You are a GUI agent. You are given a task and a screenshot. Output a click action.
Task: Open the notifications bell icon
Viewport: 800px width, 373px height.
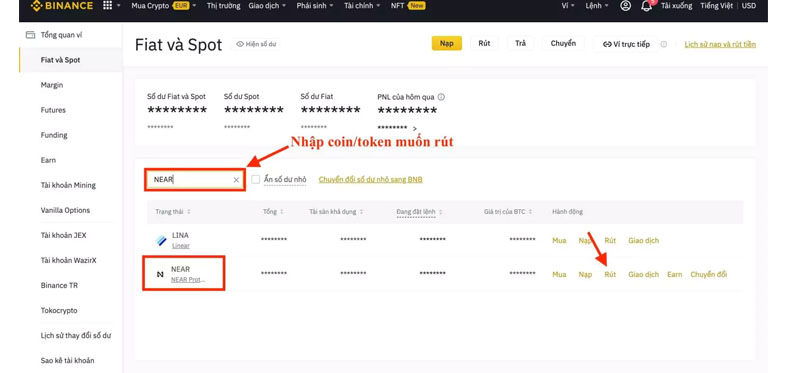click(646, 6)
